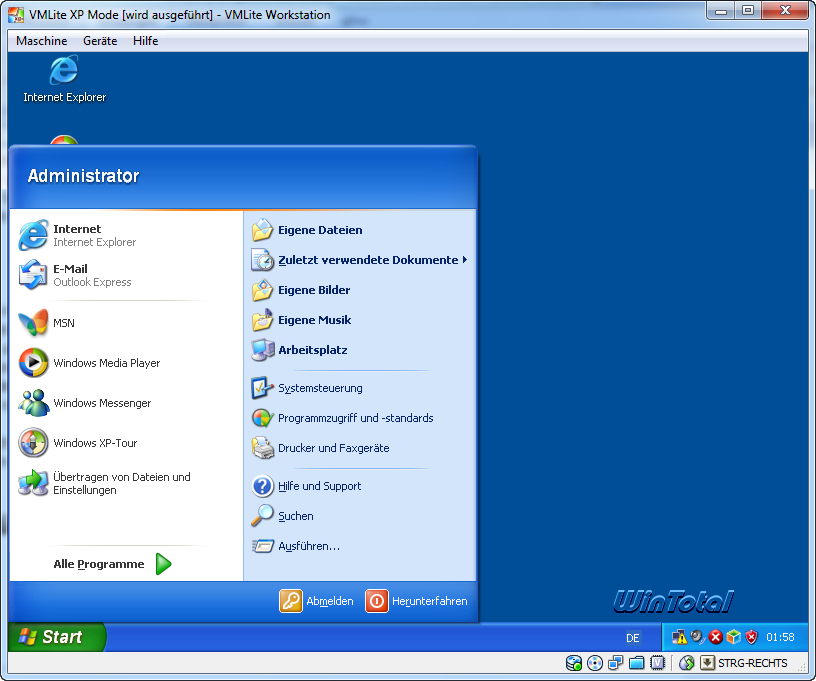Open the Hilfe menu
This screenshot has width=816, height=681.
click(x=145, y=41)
